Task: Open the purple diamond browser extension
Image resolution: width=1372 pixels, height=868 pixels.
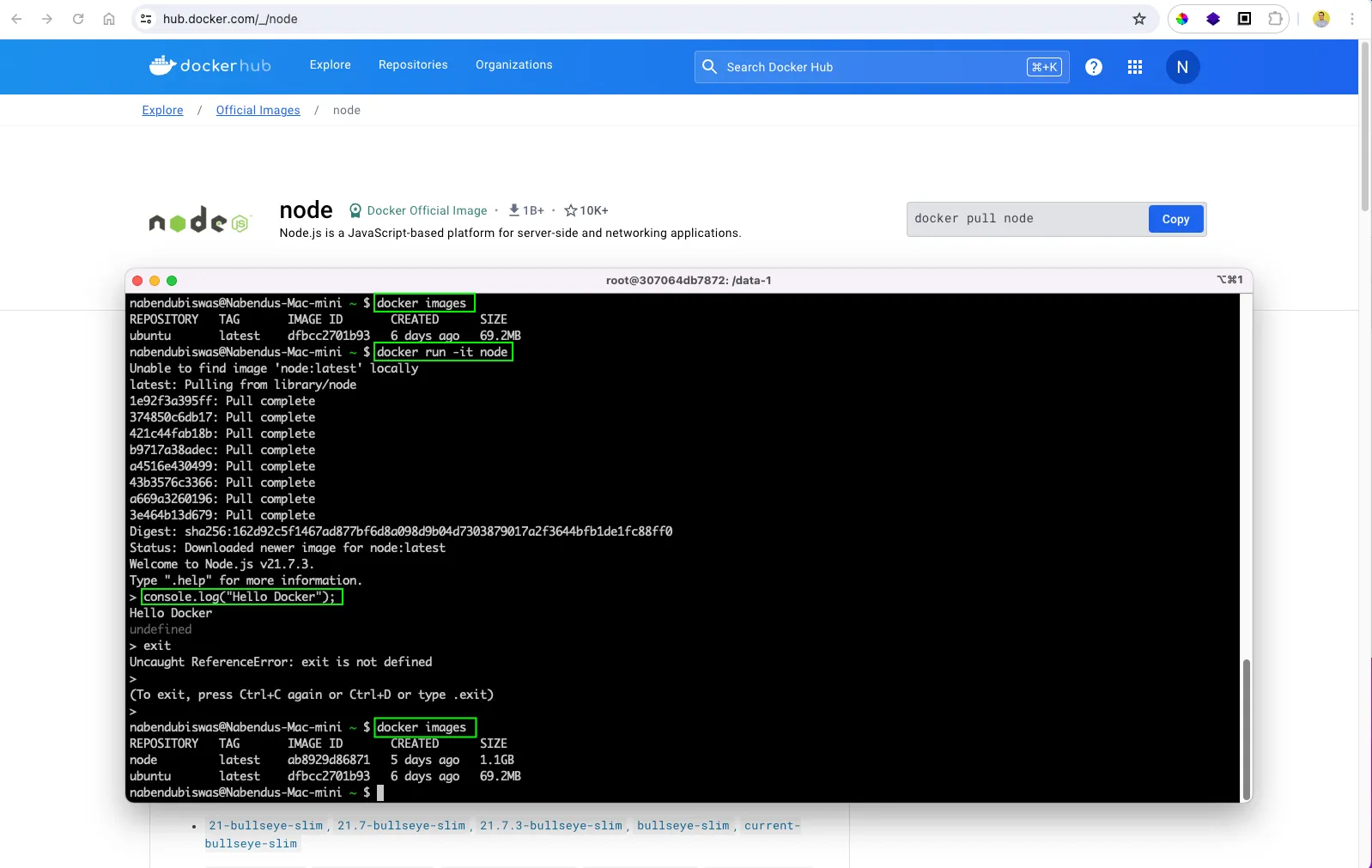Action: (1213, 19)
